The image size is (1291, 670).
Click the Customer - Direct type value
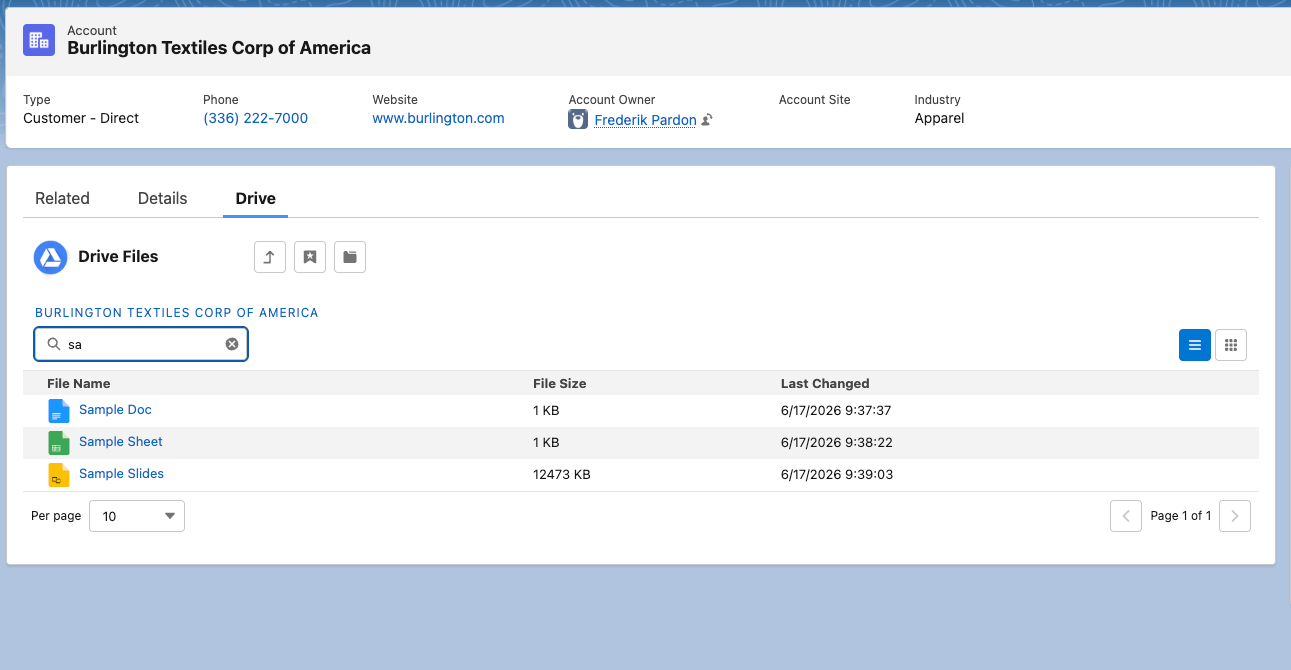point(81,118)
